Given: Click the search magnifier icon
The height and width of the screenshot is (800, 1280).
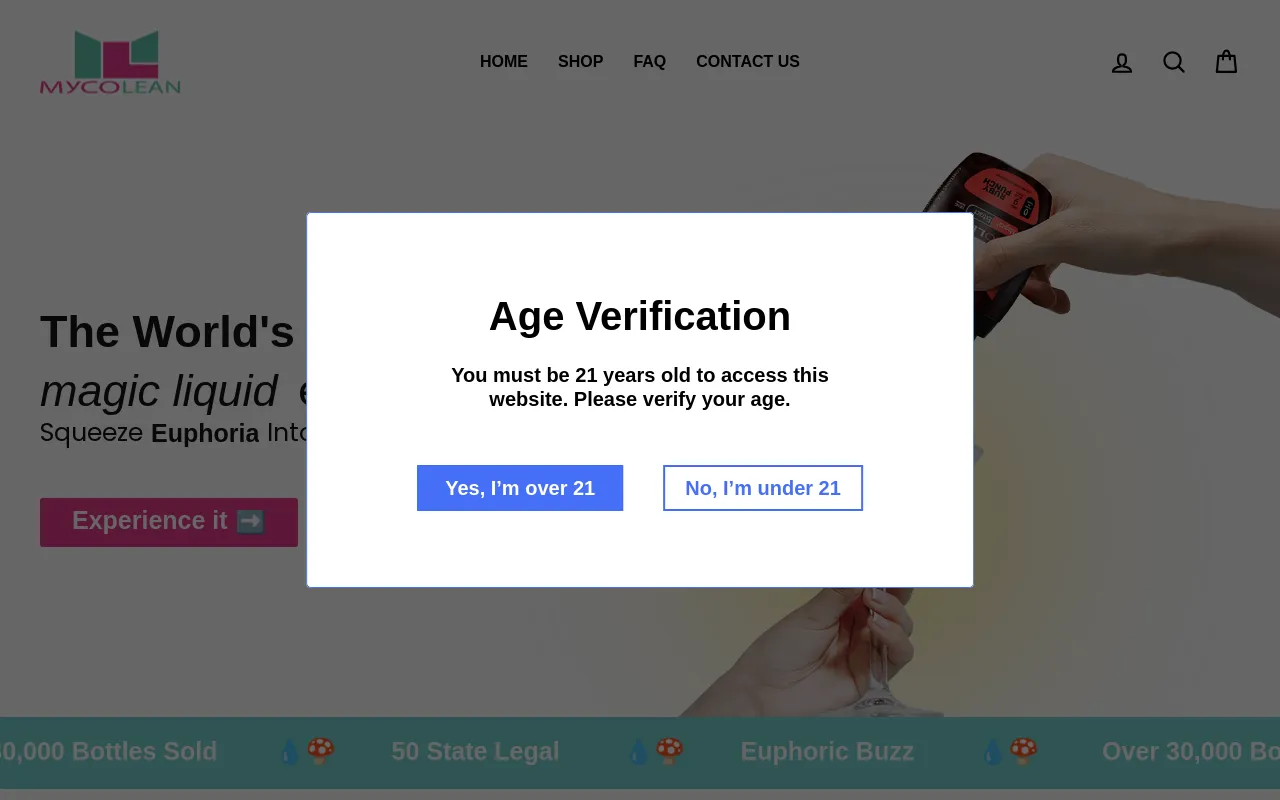Looking at the screenshot, I should click(1174, 62).
